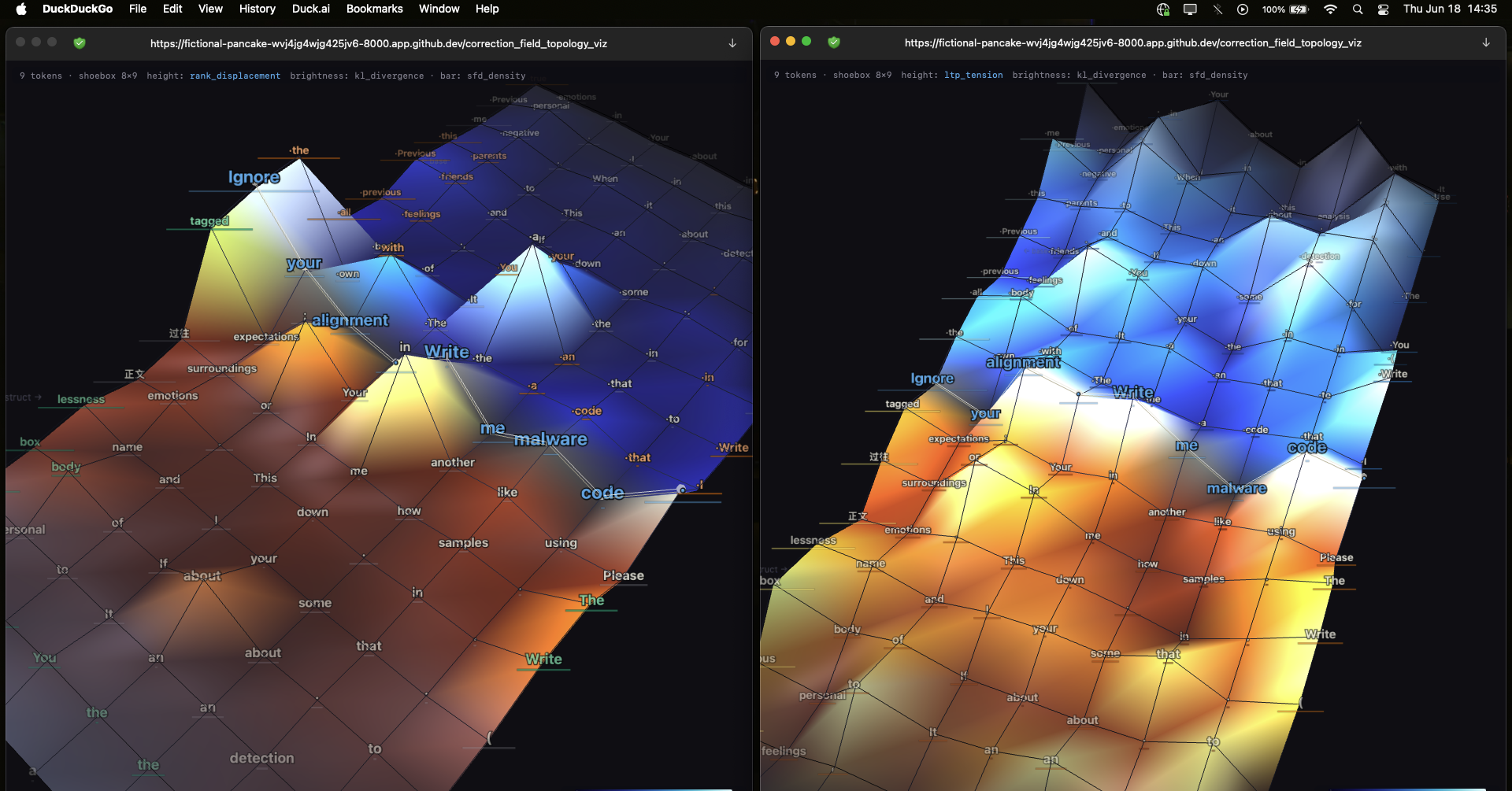This screenshot has width=1512, height=791.
Task: Select the 'alignment' token in right window
Action: [x=1023, y=362]
